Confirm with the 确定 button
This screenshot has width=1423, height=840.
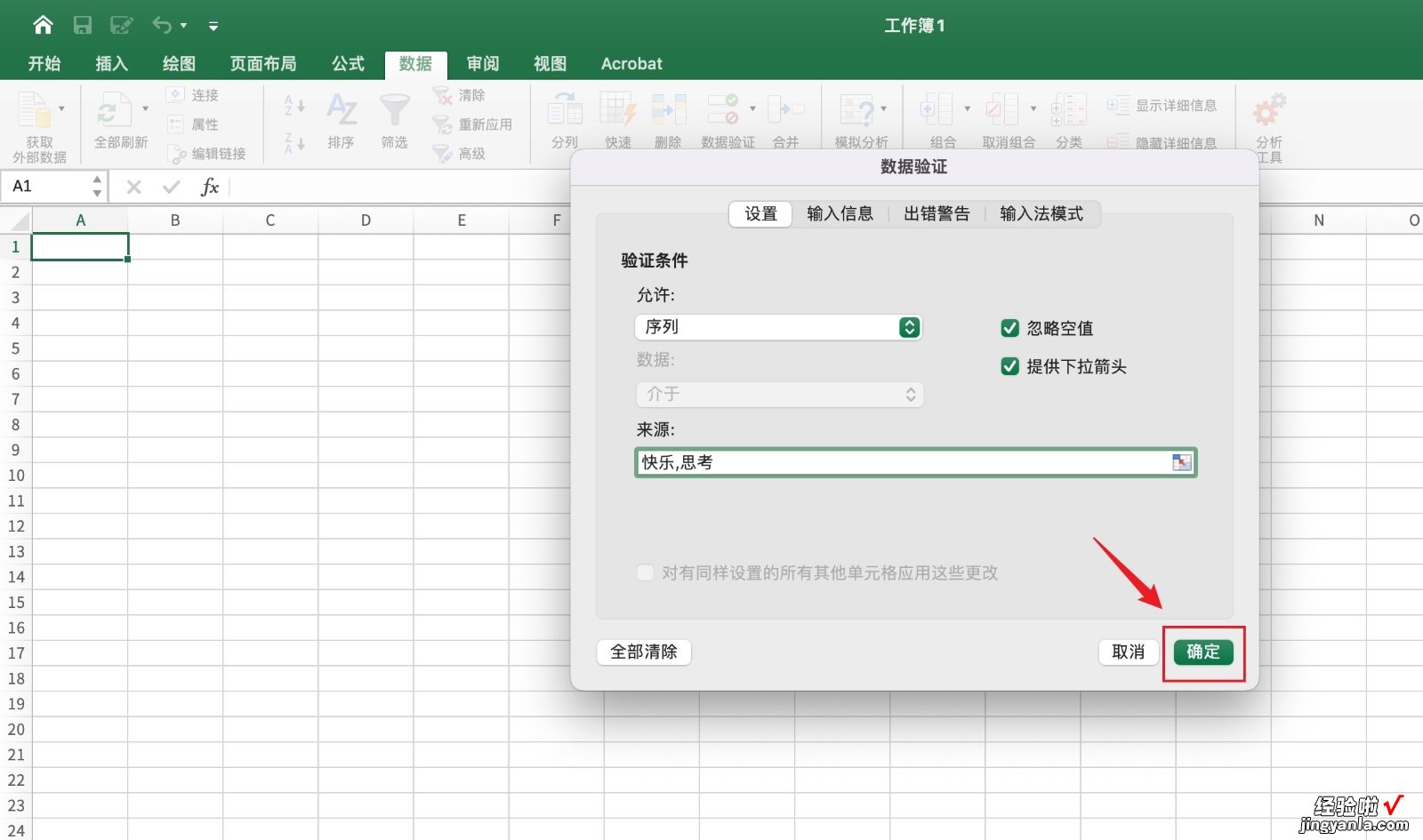tap(1203, 652)
